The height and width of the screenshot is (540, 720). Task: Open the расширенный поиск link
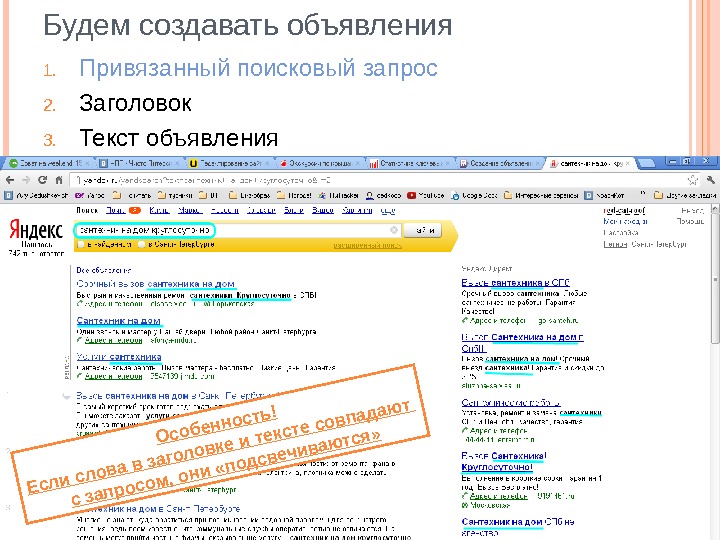click(x=367, y=245)
